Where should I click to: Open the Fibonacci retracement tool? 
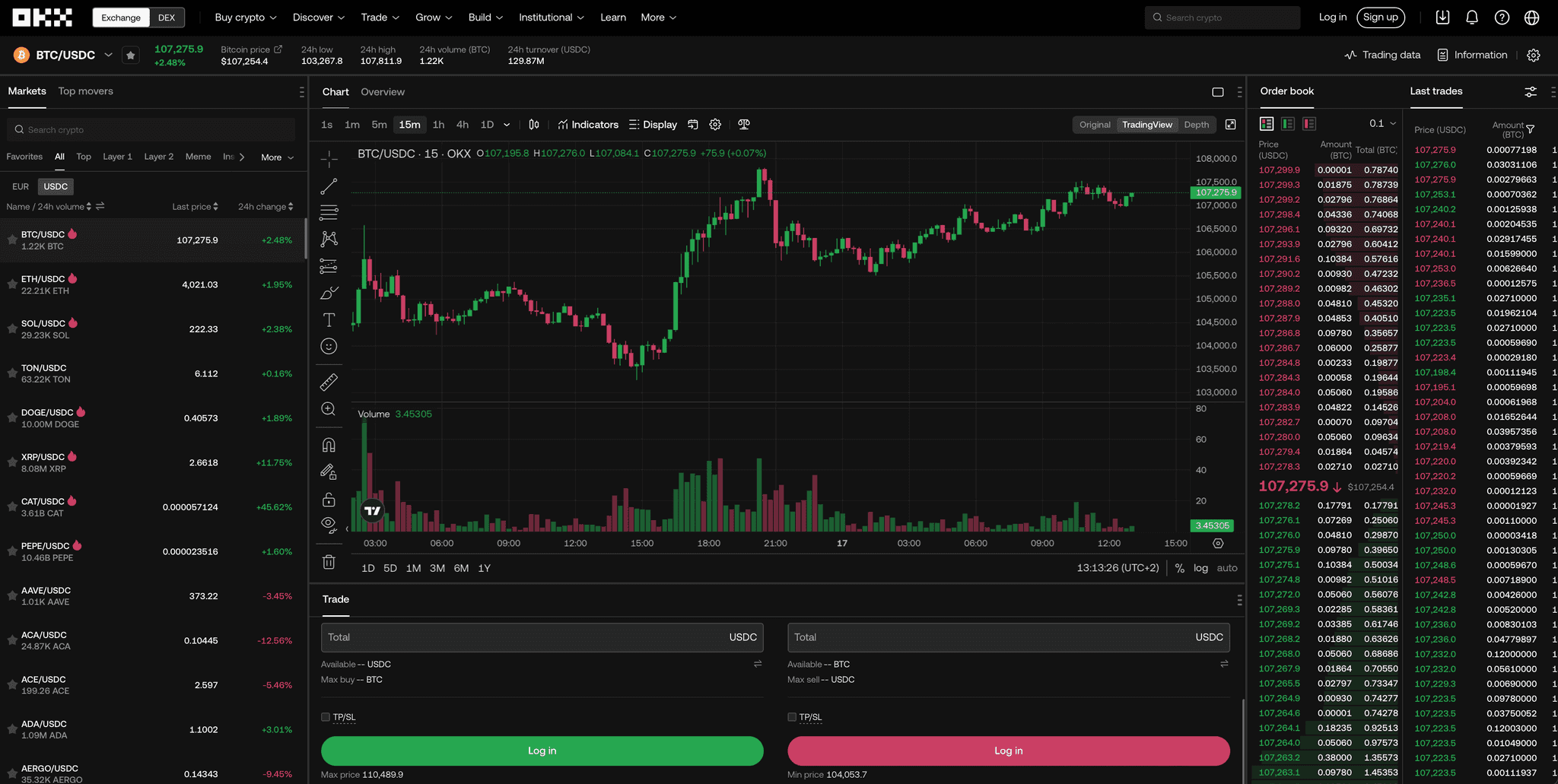(x=329, y=211)
